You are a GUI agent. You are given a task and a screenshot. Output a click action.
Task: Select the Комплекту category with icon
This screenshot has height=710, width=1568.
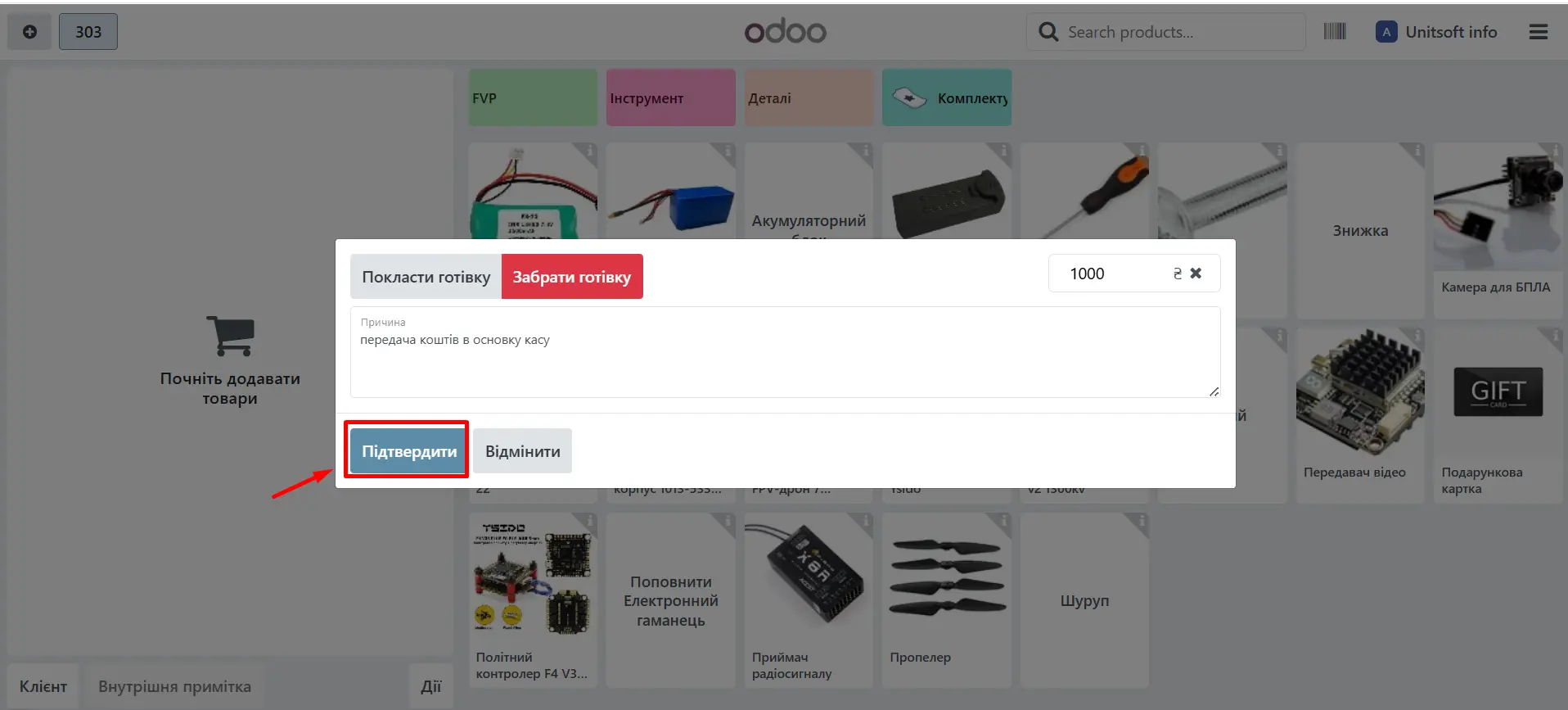[946, 98]
